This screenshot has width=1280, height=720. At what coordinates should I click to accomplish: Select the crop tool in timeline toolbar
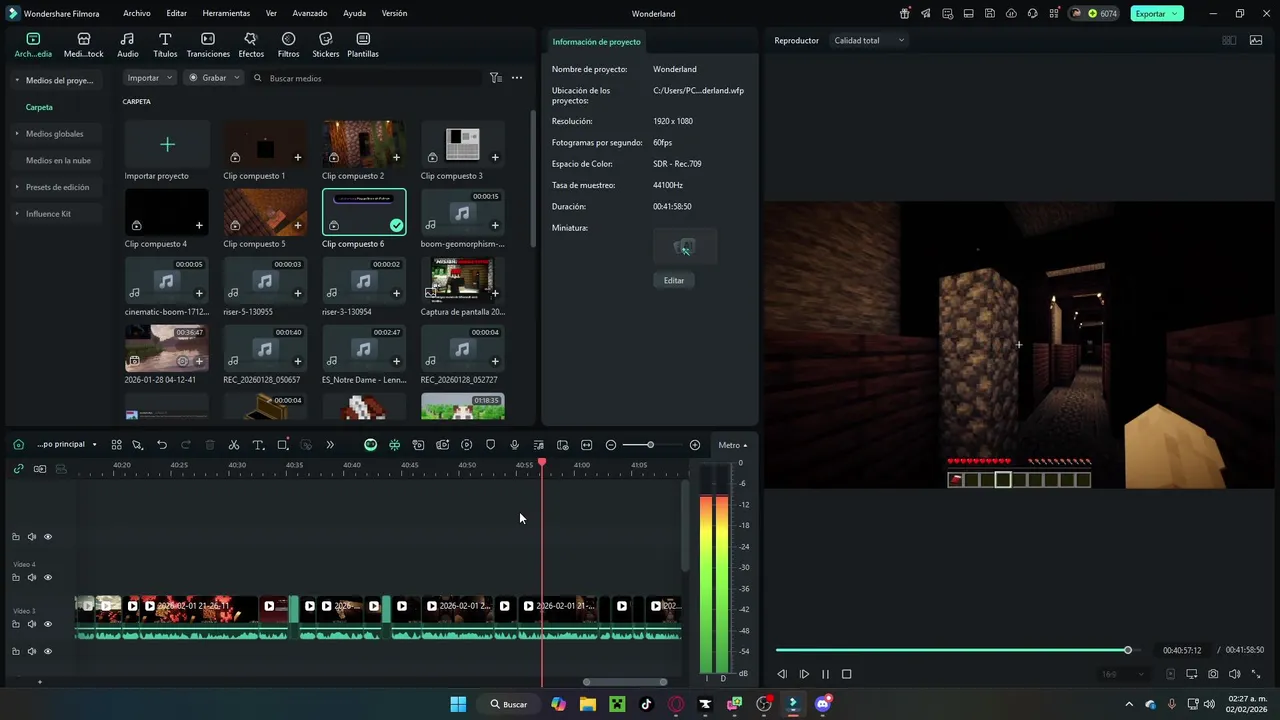pos(283,445)
